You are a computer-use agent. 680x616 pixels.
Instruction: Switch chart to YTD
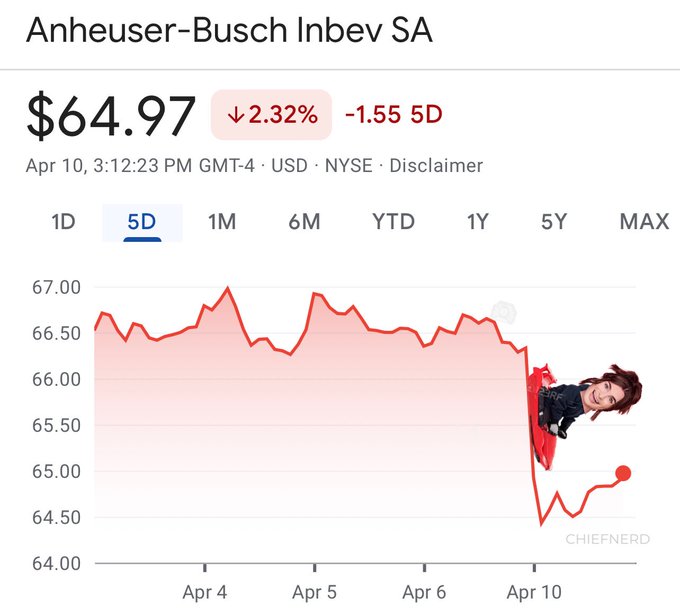393,221
